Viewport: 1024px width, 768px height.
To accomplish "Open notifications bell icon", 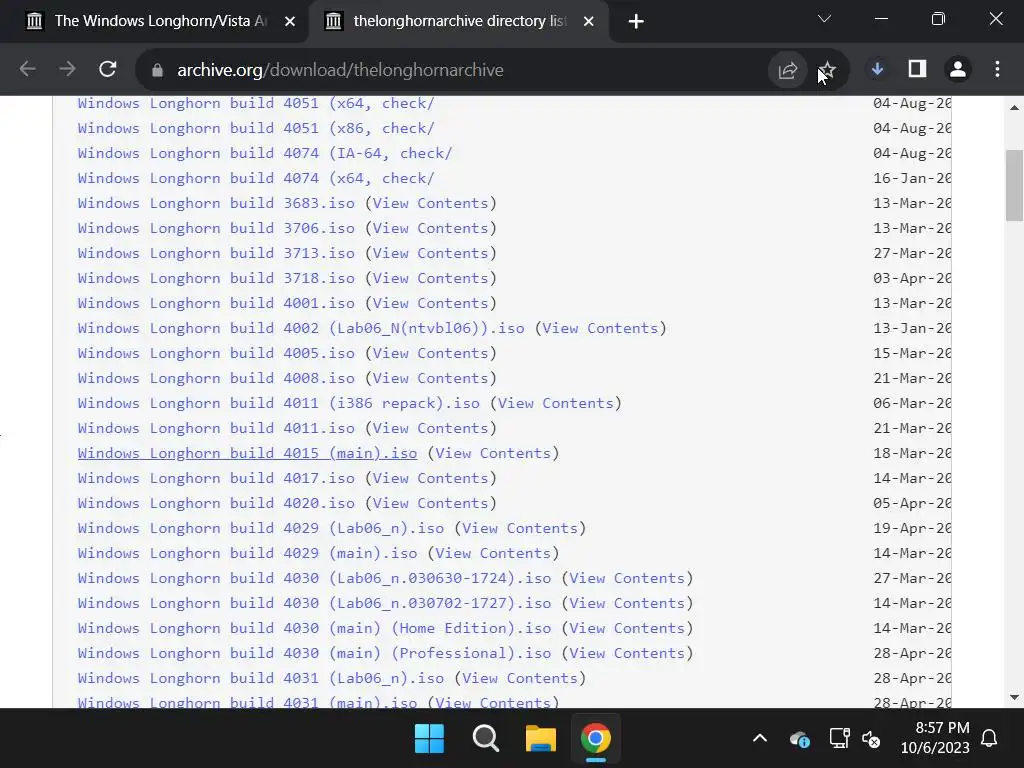I will click(989, 739).
